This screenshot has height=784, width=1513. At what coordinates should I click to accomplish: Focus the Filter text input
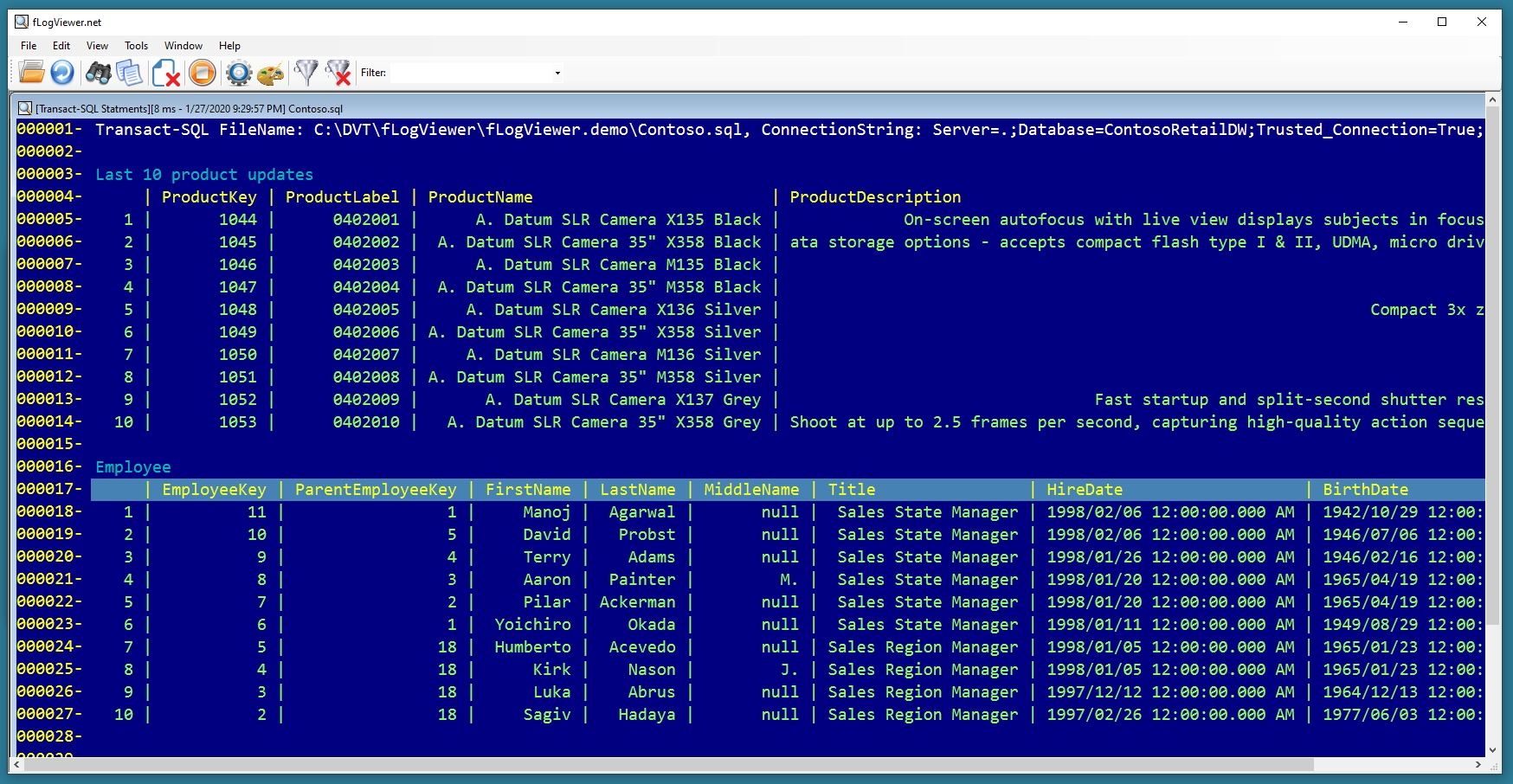(472, 73)
